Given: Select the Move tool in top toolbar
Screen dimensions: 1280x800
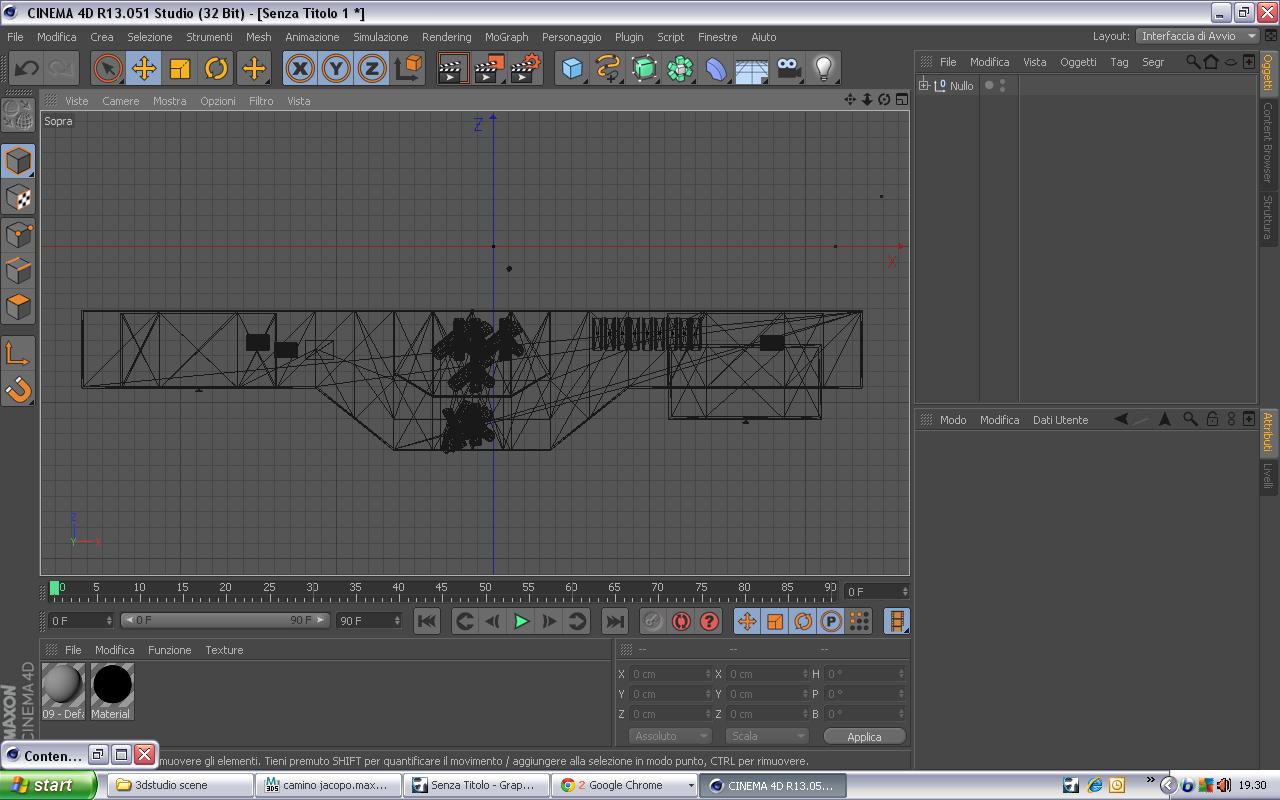Looking at the screenshot, I should click(144, 69).
